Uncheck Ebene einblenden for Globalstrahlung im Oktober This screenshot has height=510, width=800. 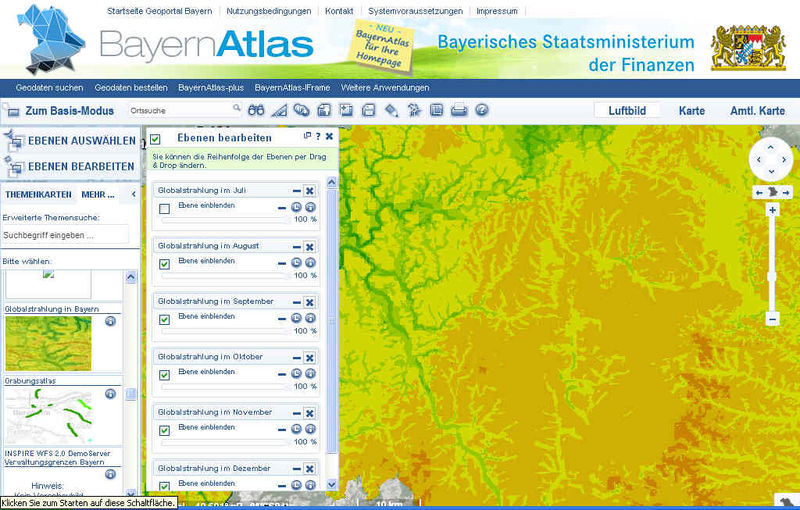click(x=165, y=375)
